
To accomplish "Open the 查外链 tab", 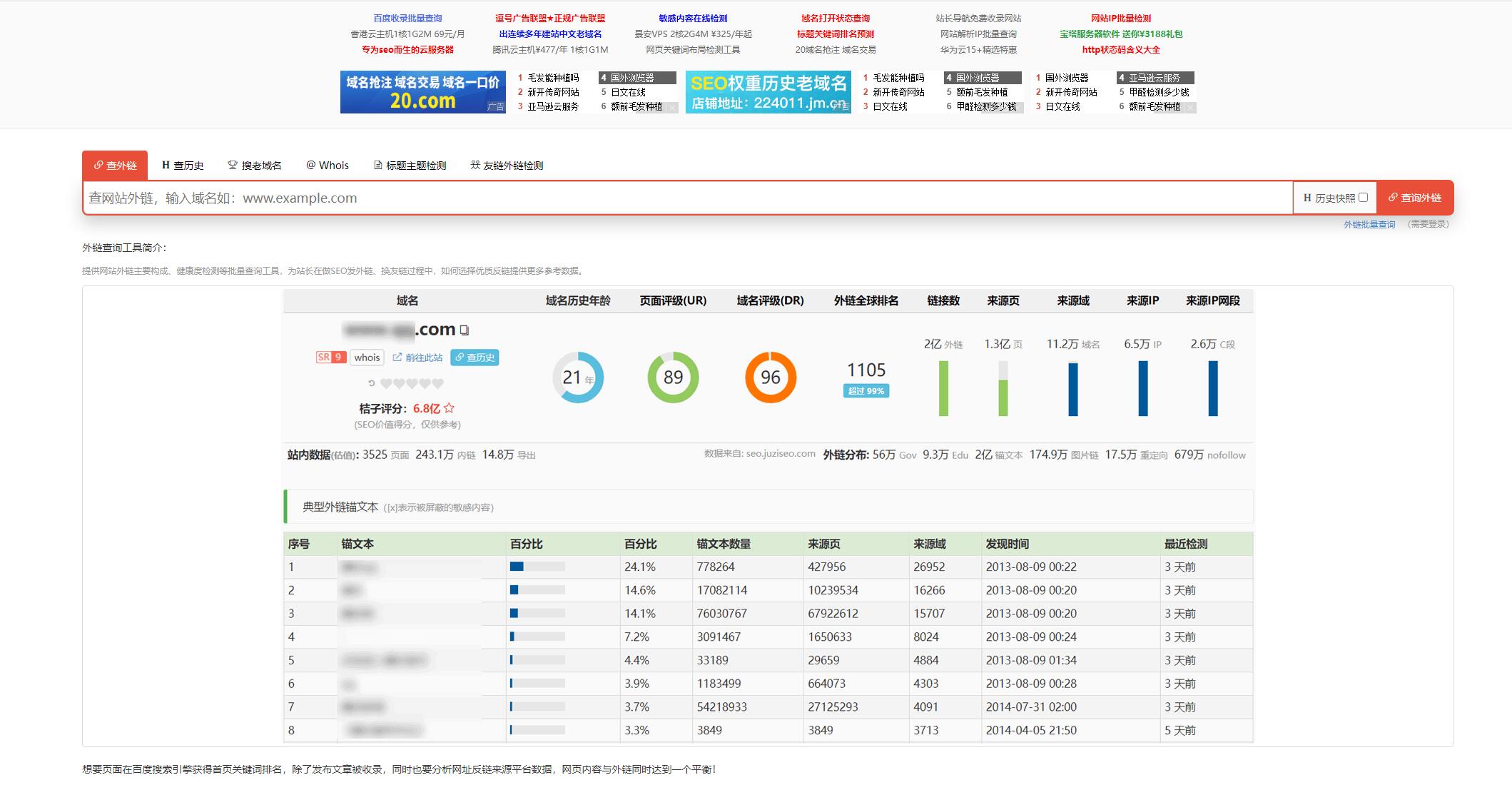I will [x=115, y=166].
